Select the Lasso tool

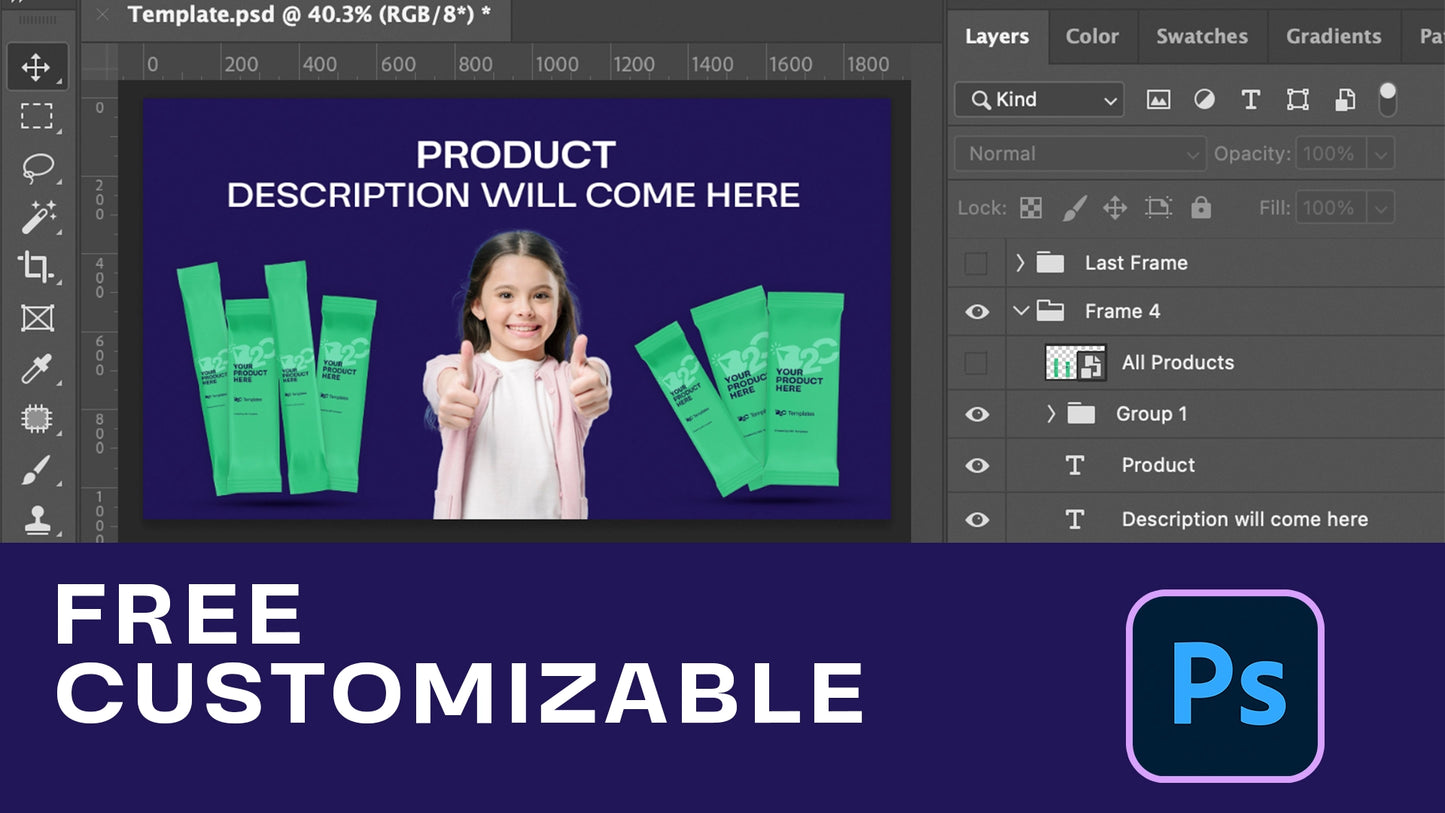click(x=37, y=166)
